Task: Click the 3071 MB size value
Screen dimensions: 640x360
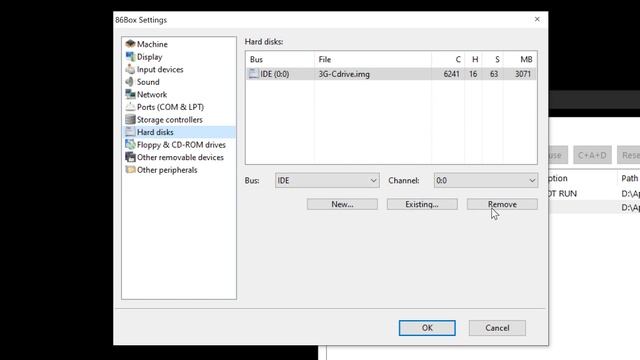Action: 523,74
